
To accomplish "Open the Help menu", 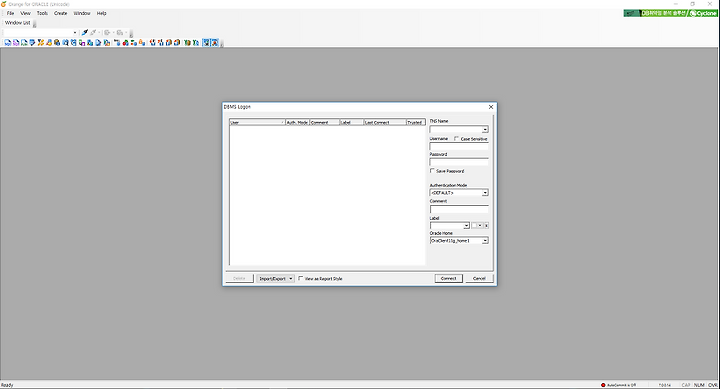I will [101, 13].
